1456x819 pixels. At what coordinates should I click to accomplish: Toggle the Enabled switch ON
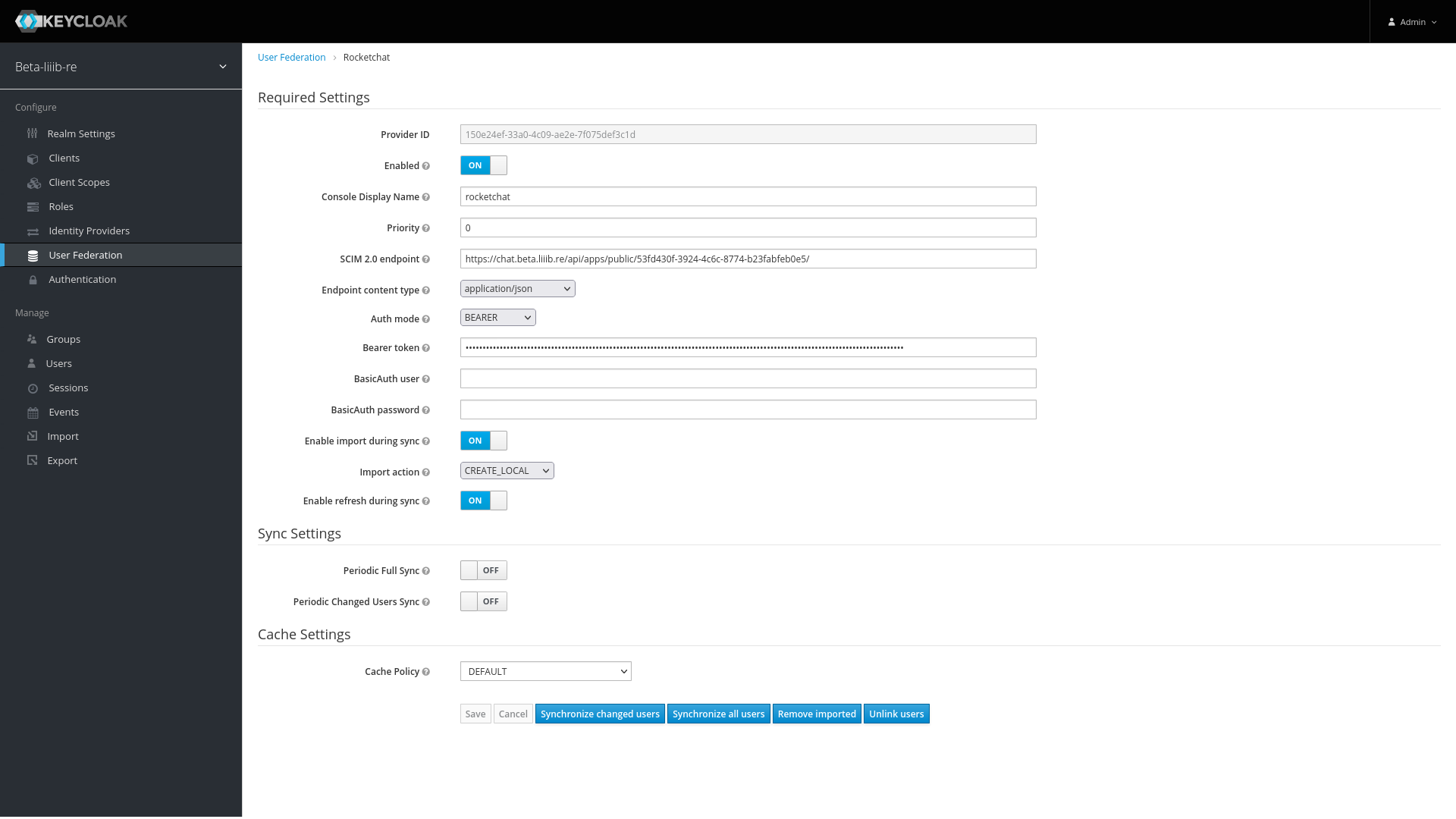point(484,165)
